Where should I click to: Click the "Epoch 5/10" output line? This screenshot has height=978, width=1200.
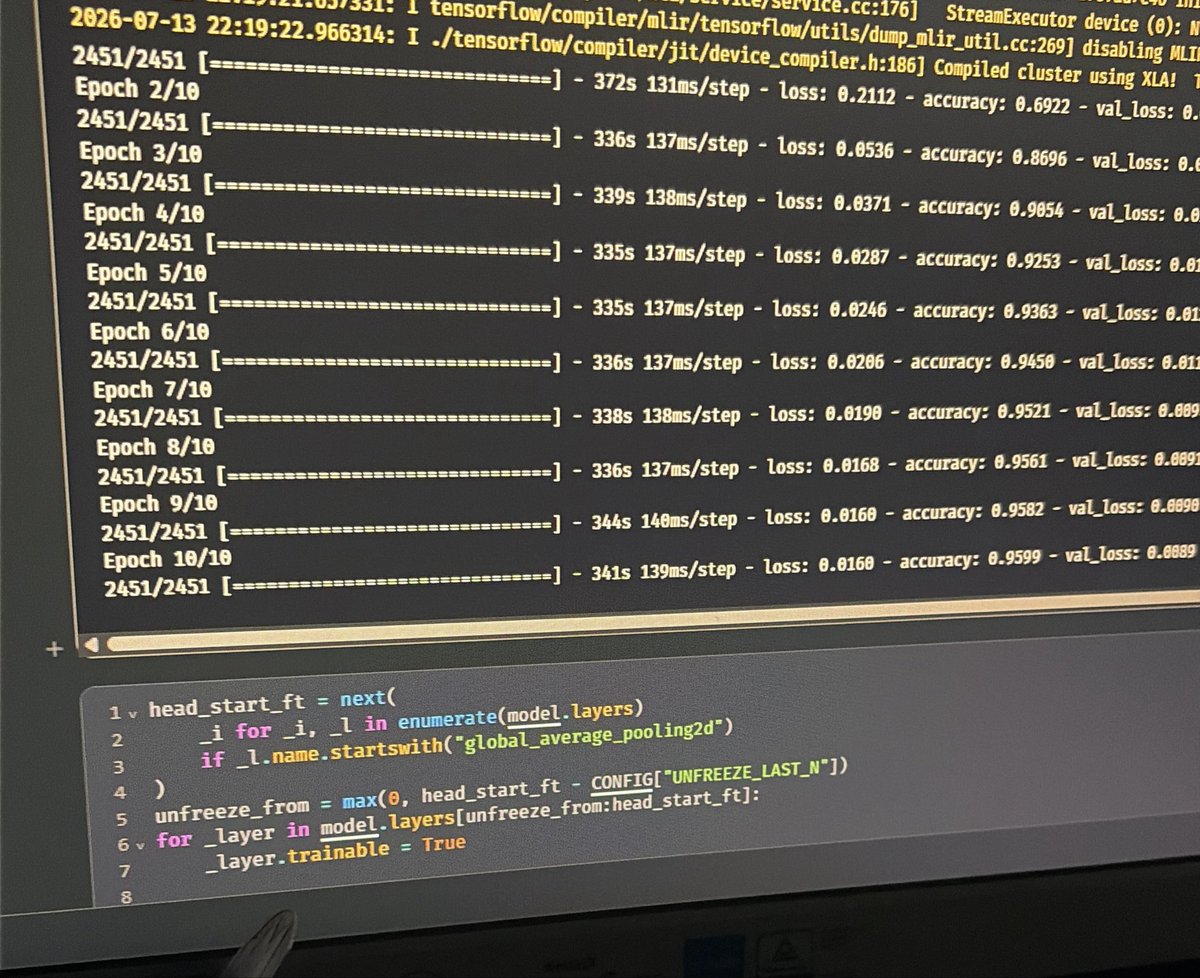click(x=147, y=273)
